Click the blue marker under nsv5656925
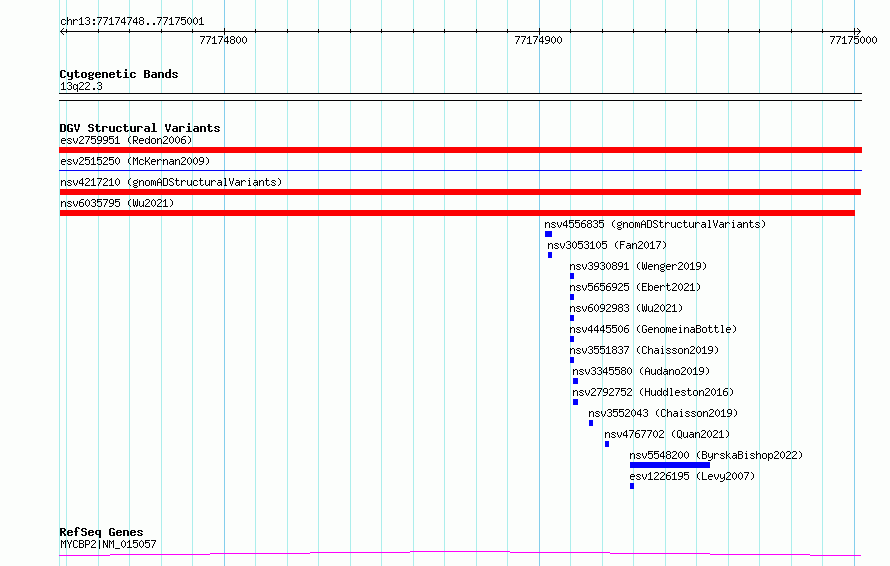Screen dimensions: 890x566 coord(572,297)
